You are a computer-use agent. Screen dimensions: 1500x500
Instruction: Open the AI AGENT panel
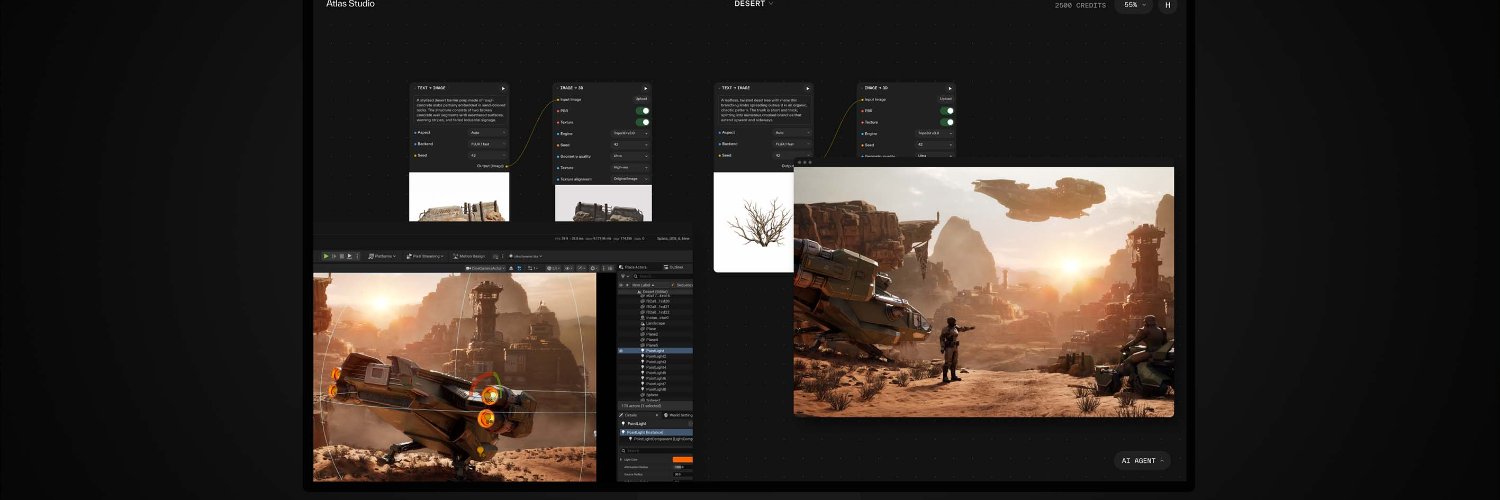click(x=1142, y=461)
